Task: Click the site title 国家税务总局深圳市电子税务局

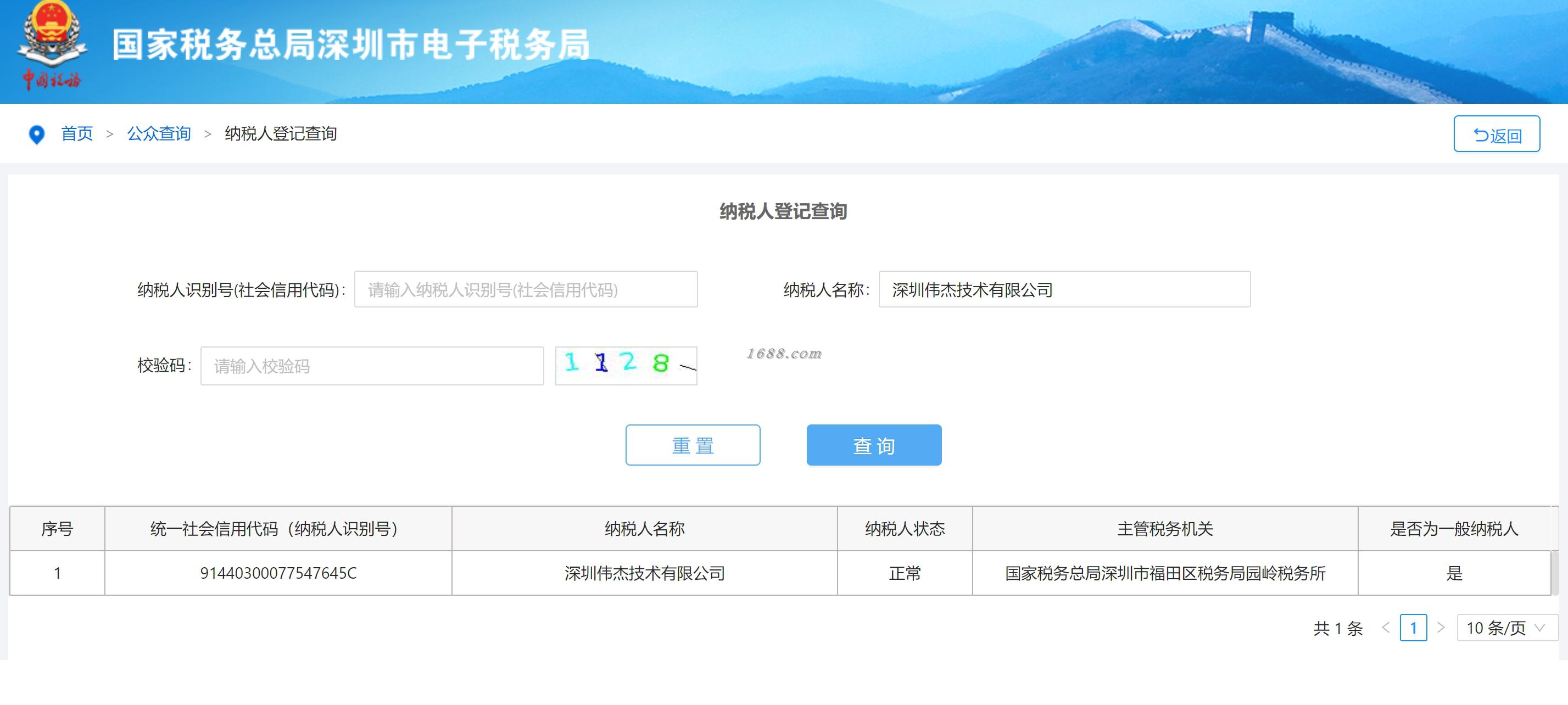Action: point(351,44)
